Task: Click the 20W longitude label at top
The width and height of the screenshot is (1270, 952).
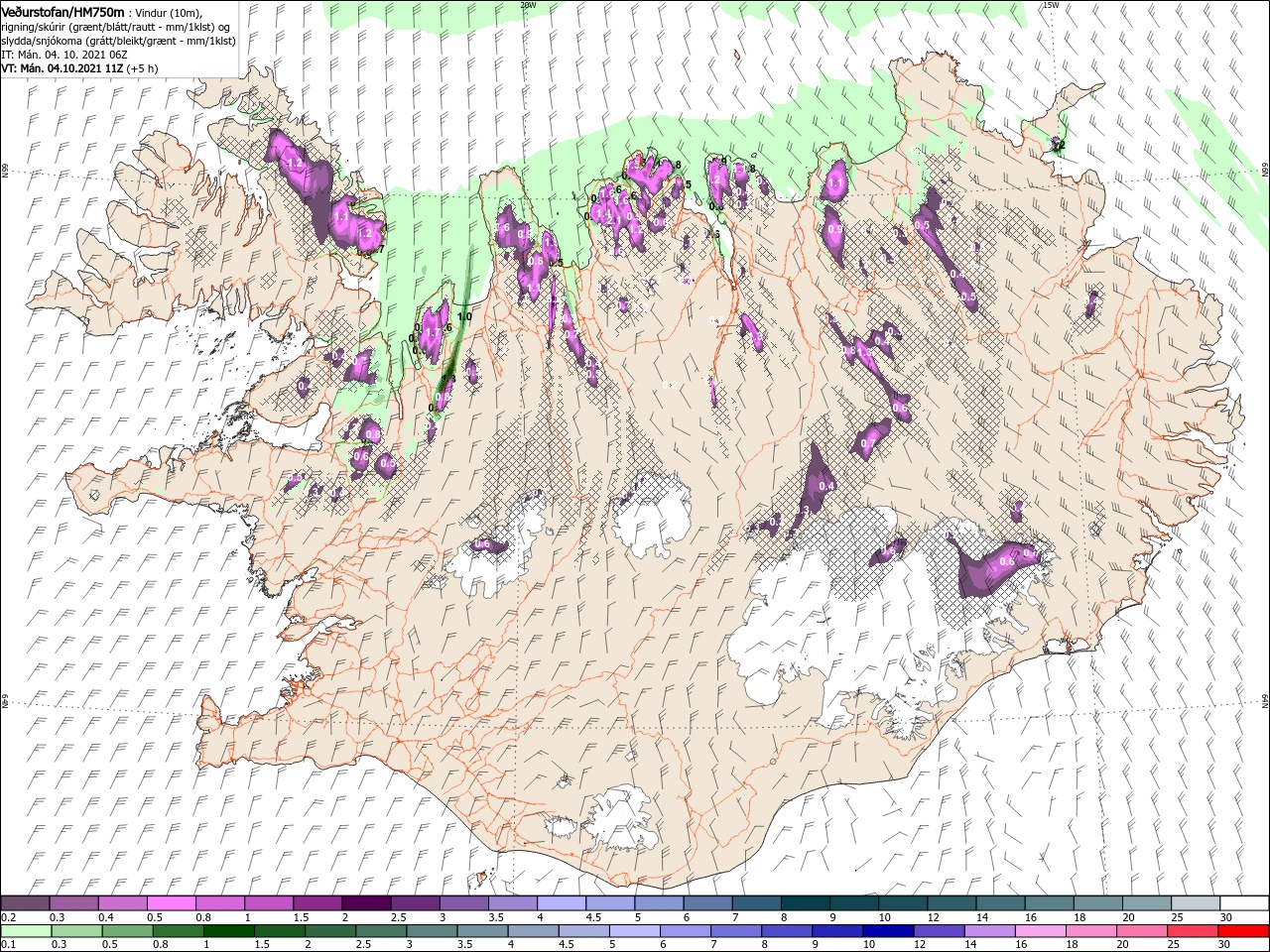Action: 528,5
